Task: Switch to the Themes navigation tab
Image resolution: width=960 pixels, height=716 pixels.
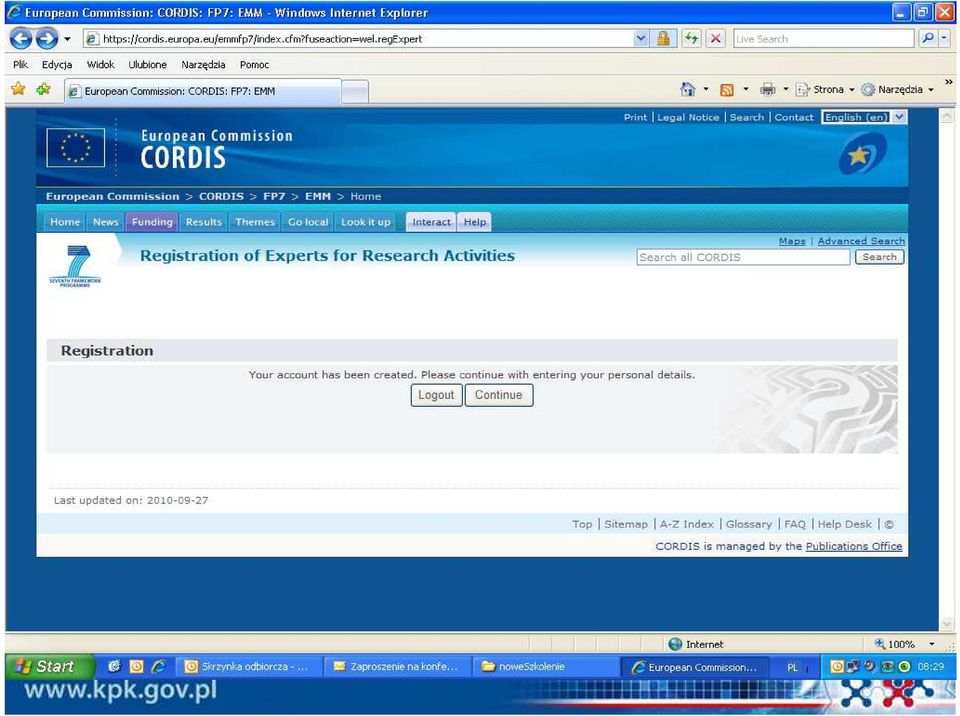Action: click(255, 222)
